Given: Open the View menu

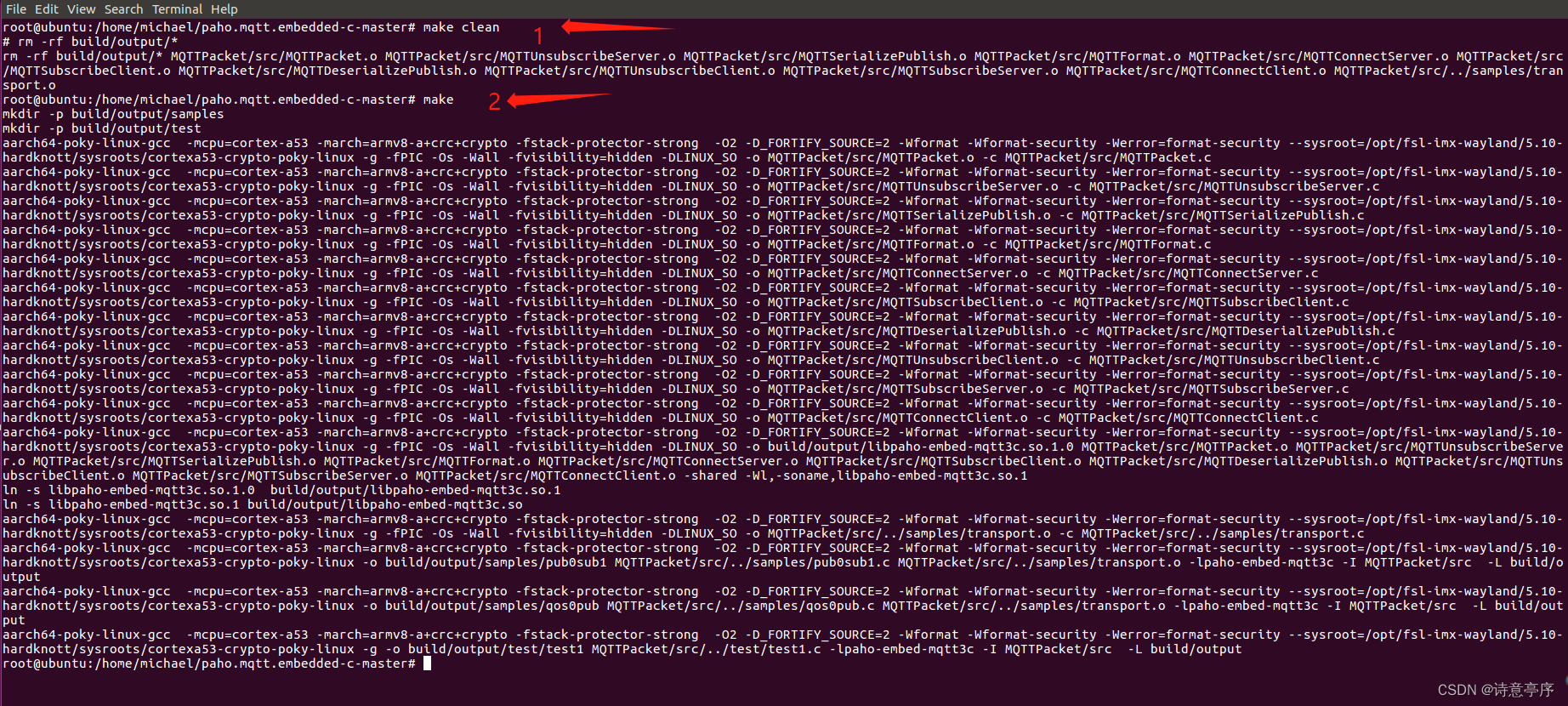Looking at the screenshot, I should pos(81,9).
